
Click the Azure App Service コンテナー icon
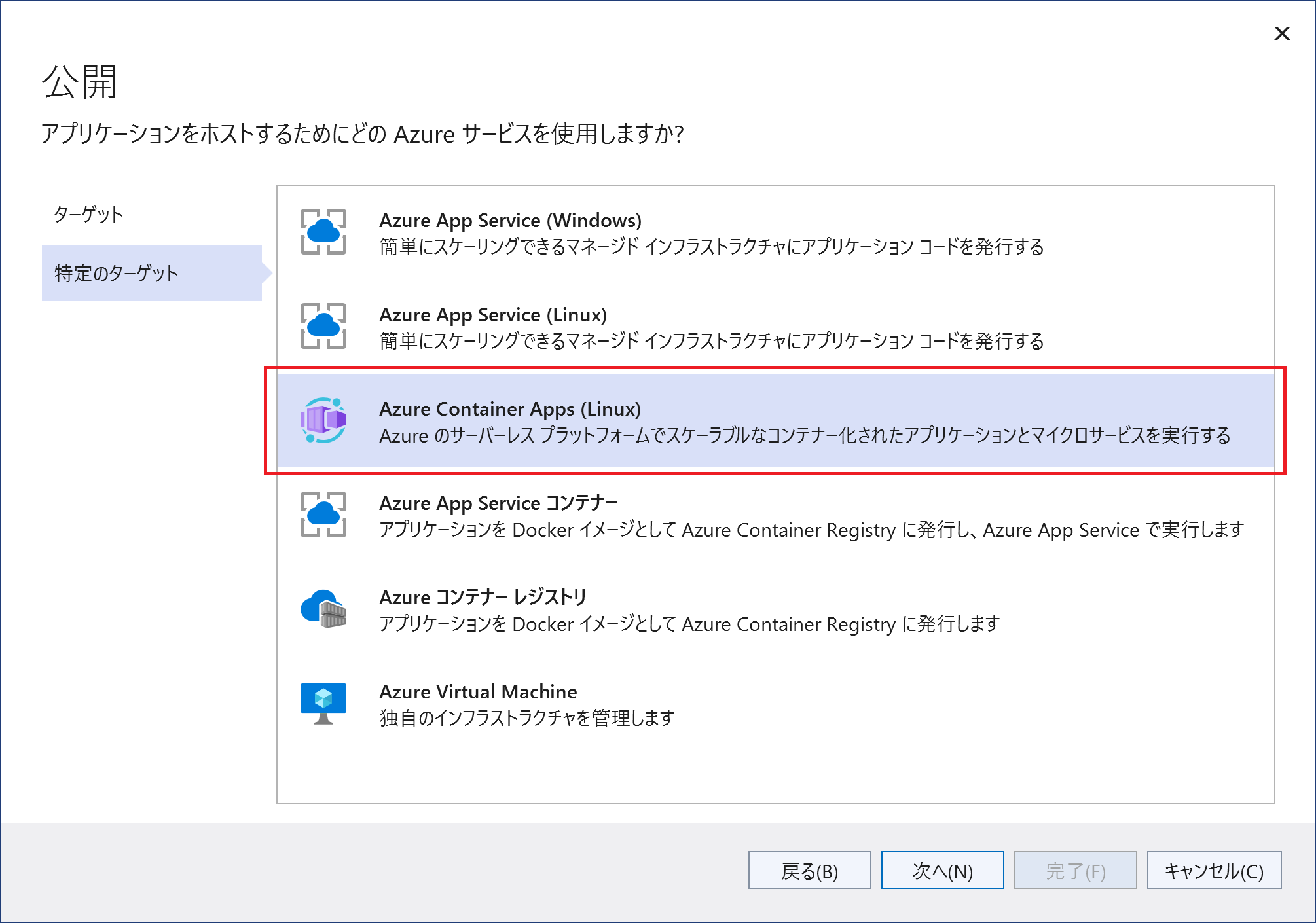click(x=323, y=515)
